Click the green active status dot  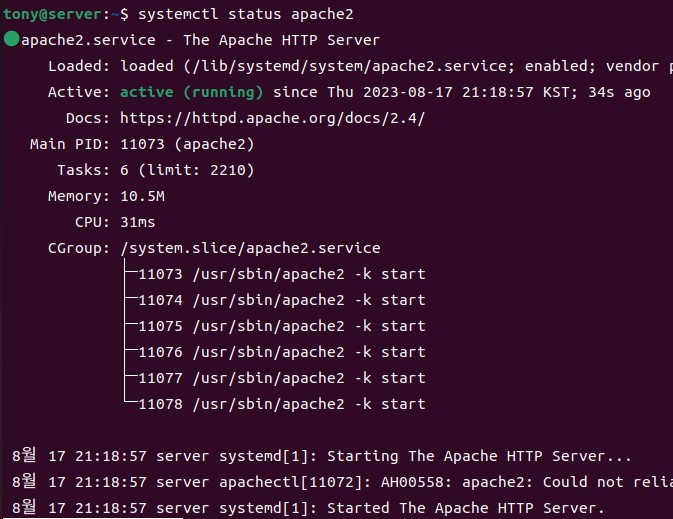coord(11,40)
